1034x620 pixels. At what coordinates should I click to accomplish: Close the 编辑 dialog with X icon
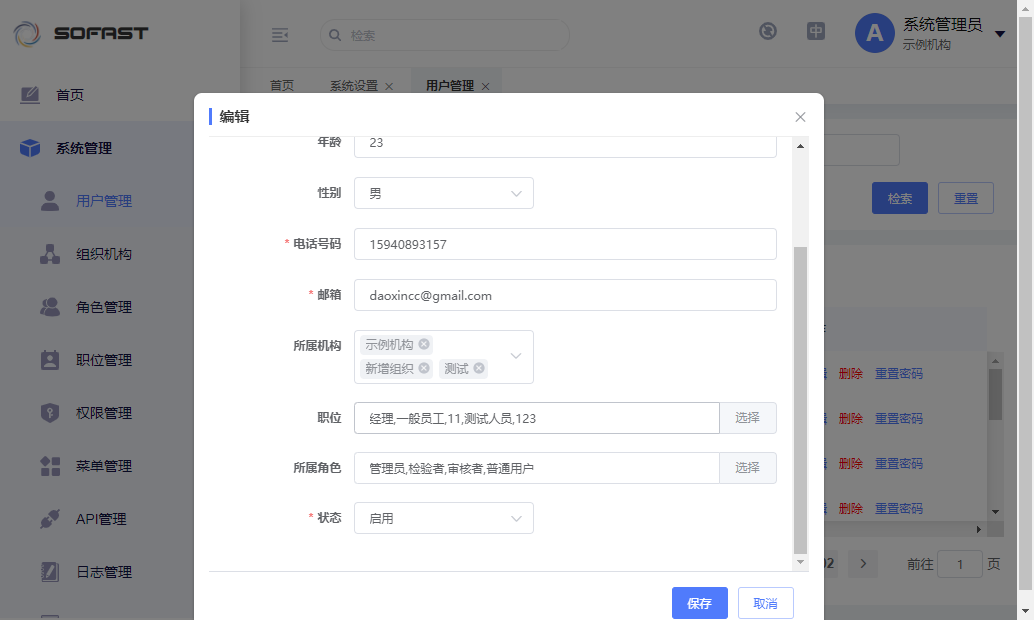[800, 117]
